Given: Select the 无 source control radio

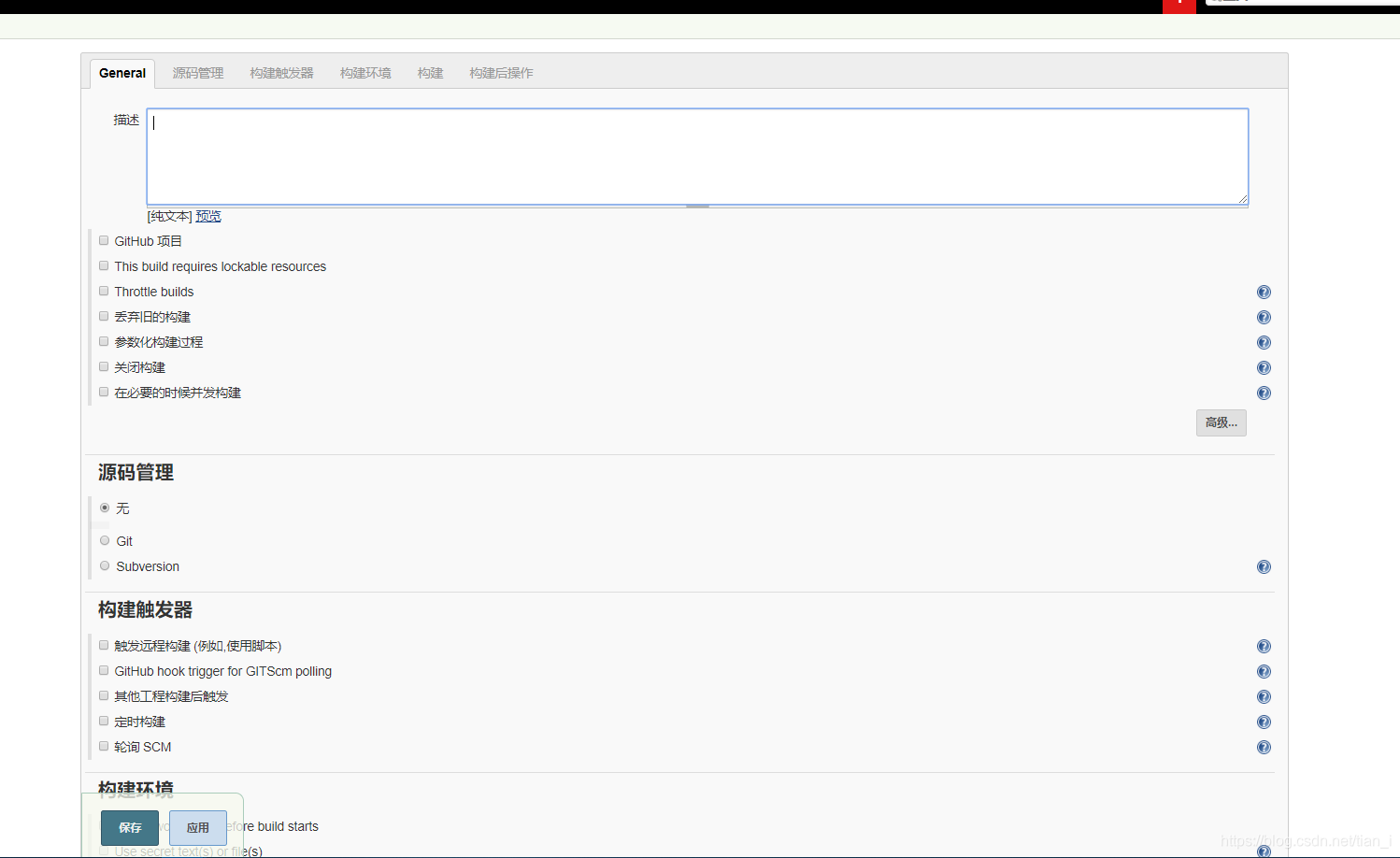Looking at the screenshot, I should (x=105, y=508).
